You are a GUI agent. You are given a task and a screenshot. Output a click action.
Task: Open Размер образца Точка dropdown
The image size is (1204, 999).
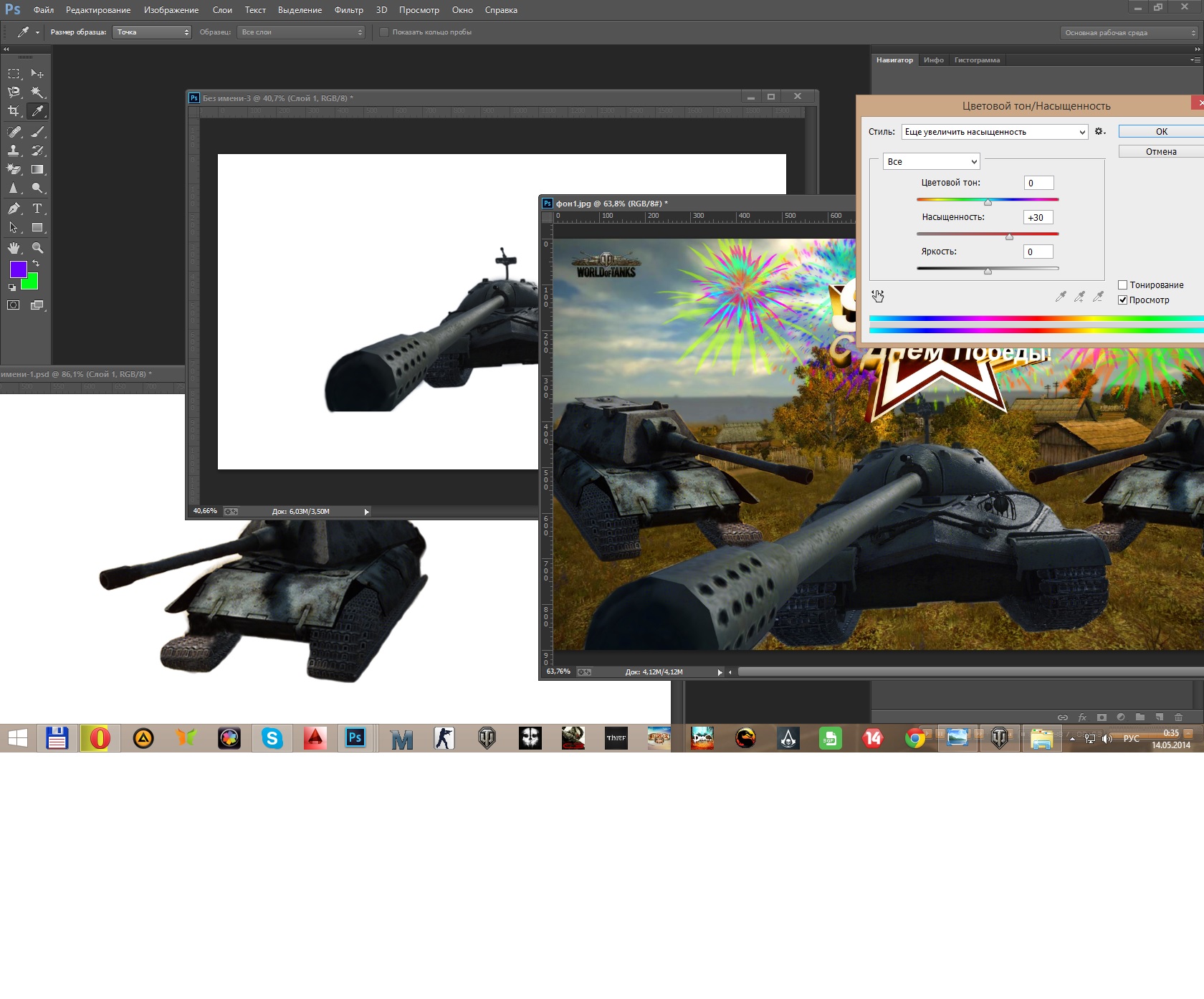point(152,32)
